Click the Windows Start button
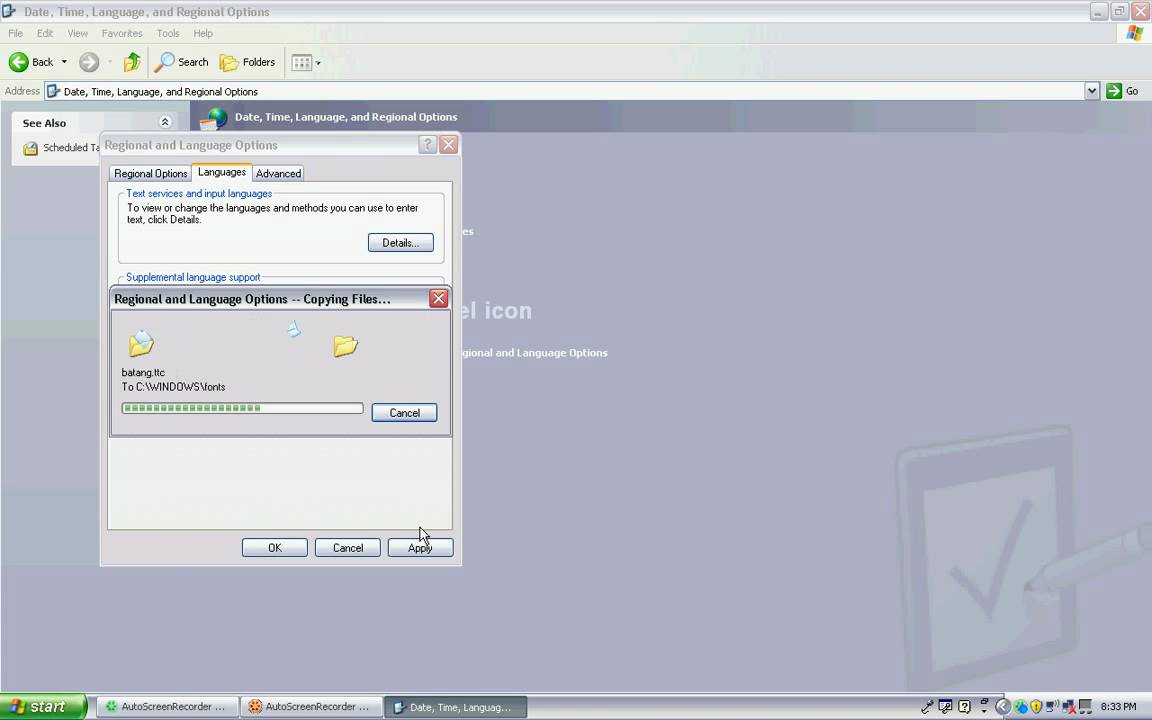Viewport: 1152px width, 720px height. tap(43, 707)
